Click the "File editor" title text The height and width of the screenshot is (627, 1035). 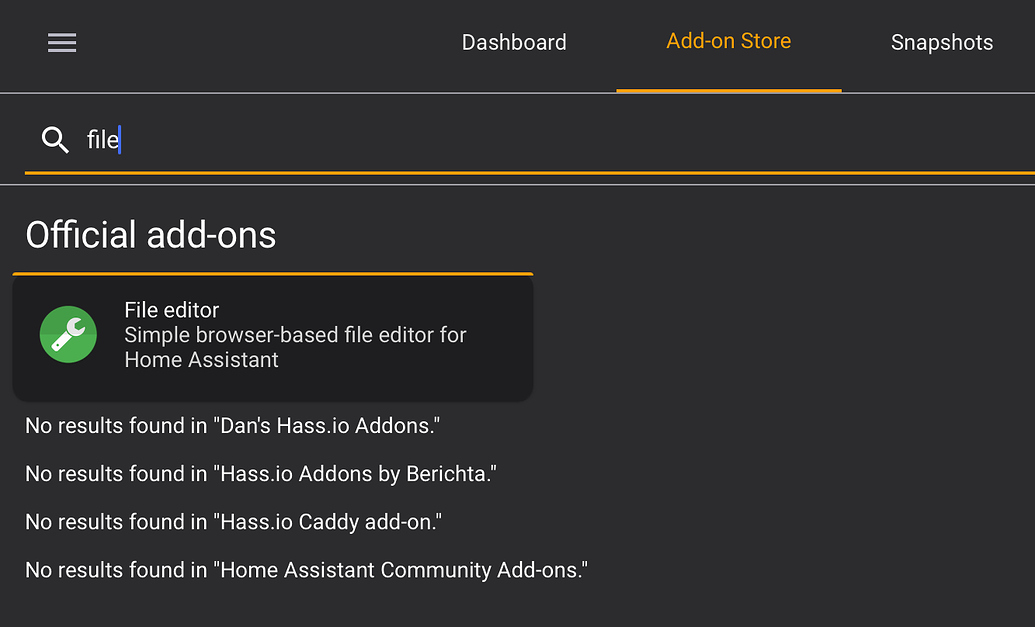[x=171, y=310]
